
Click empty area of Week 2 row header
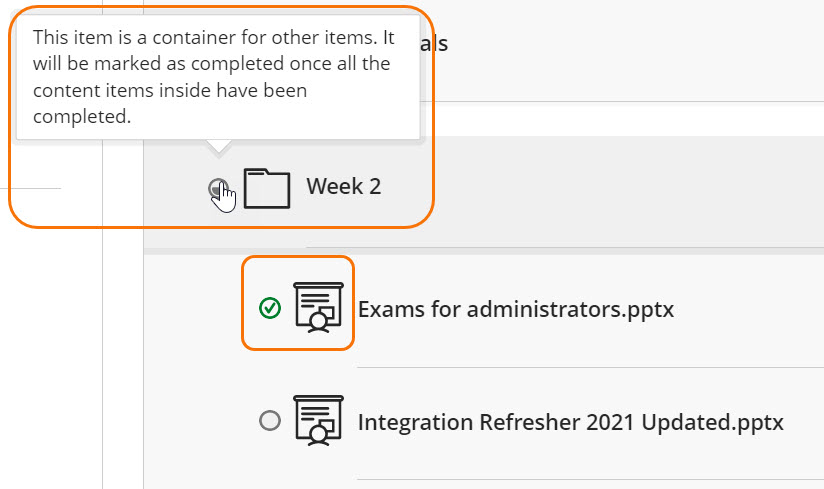(x=600, y=186)
